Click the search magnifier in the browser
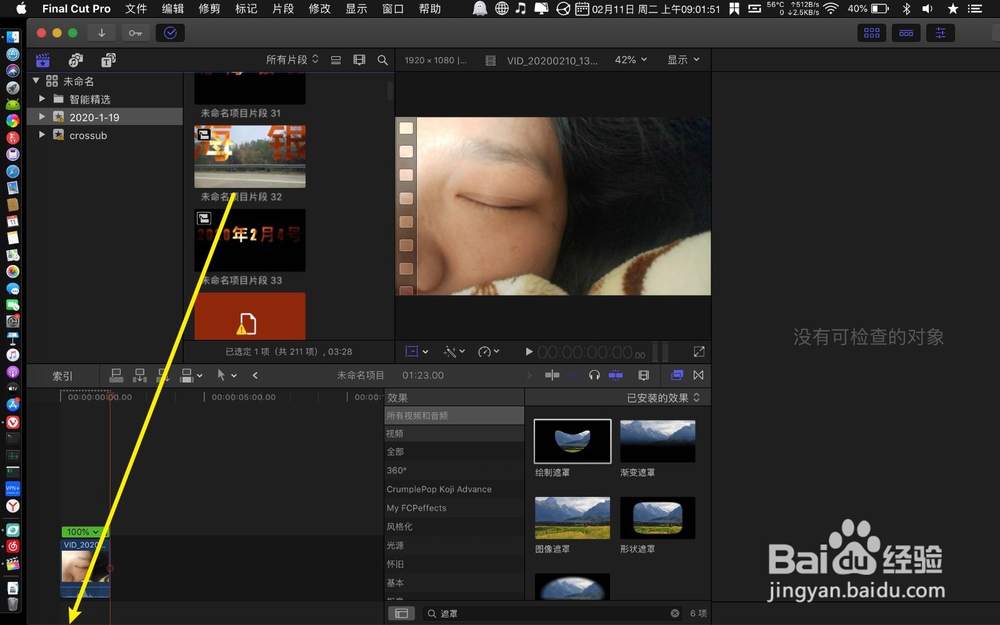 [x=382, y=60]
